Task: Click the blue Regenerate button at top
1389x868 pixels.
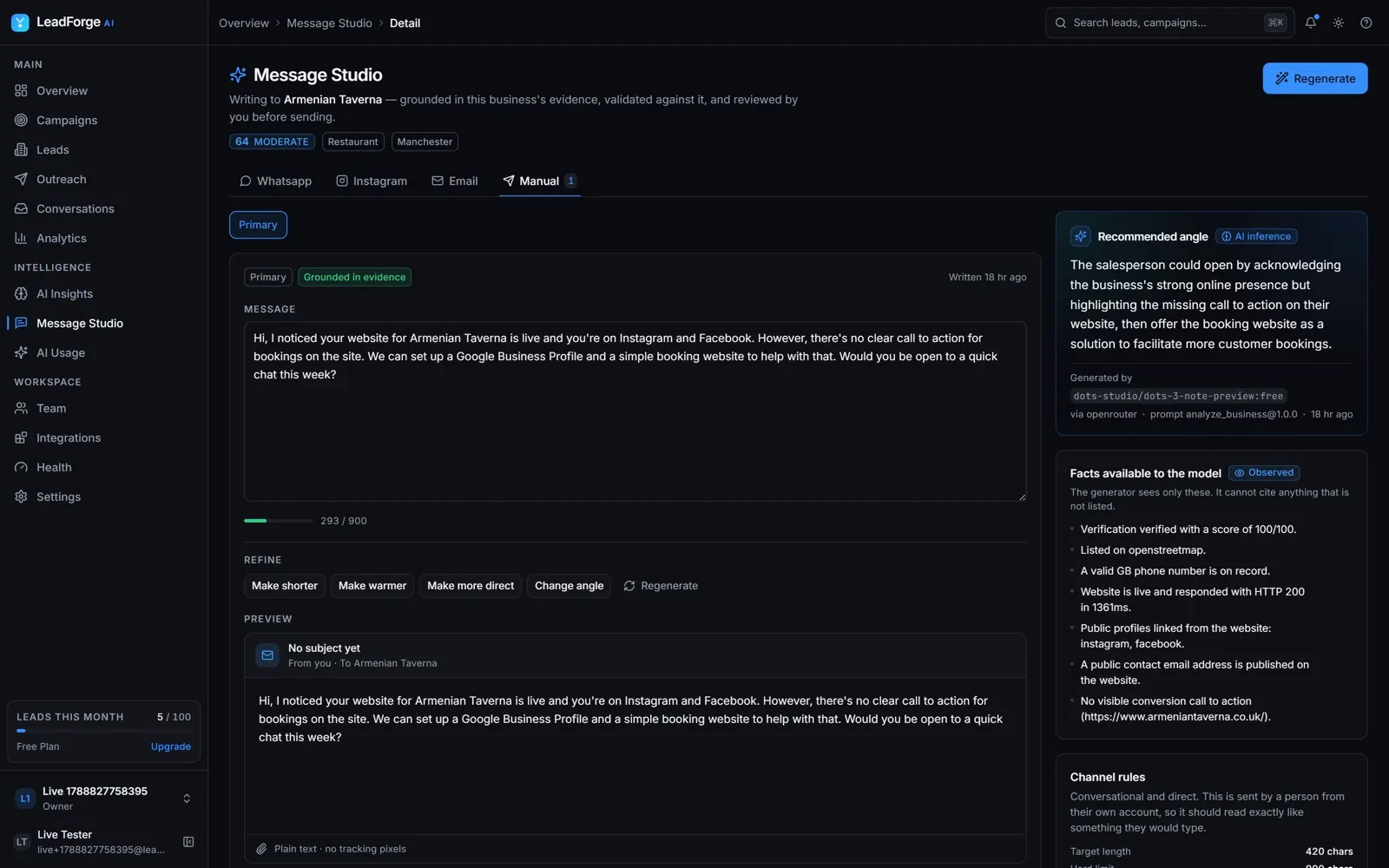Action: pos(1314,78)
